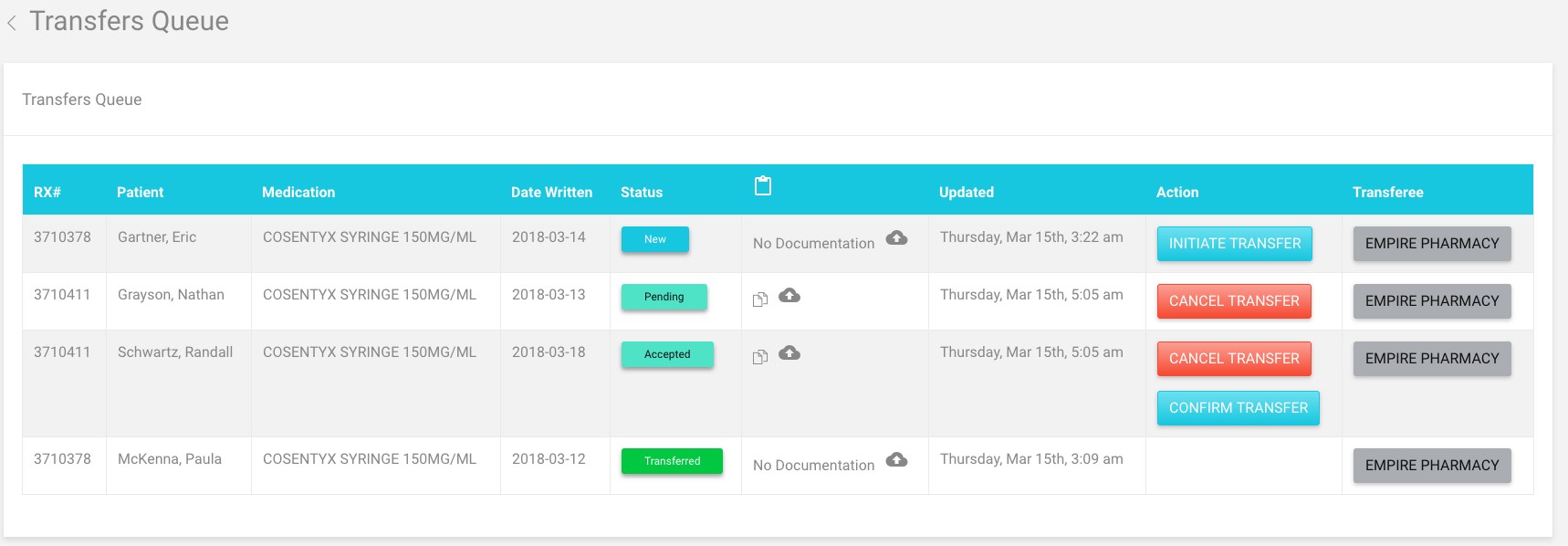Click the Accepted status badge
Screen dimensions: 1568x546
tap(667, 354)
